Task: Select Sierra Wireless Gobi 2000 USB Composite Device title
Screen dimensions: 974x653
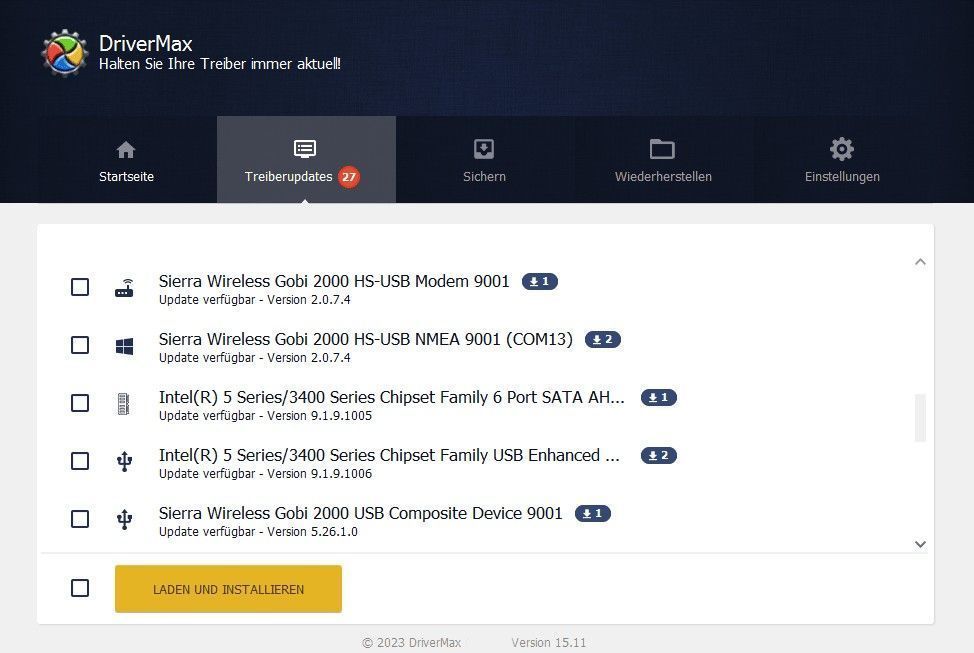Action: [x=361, y=513]
